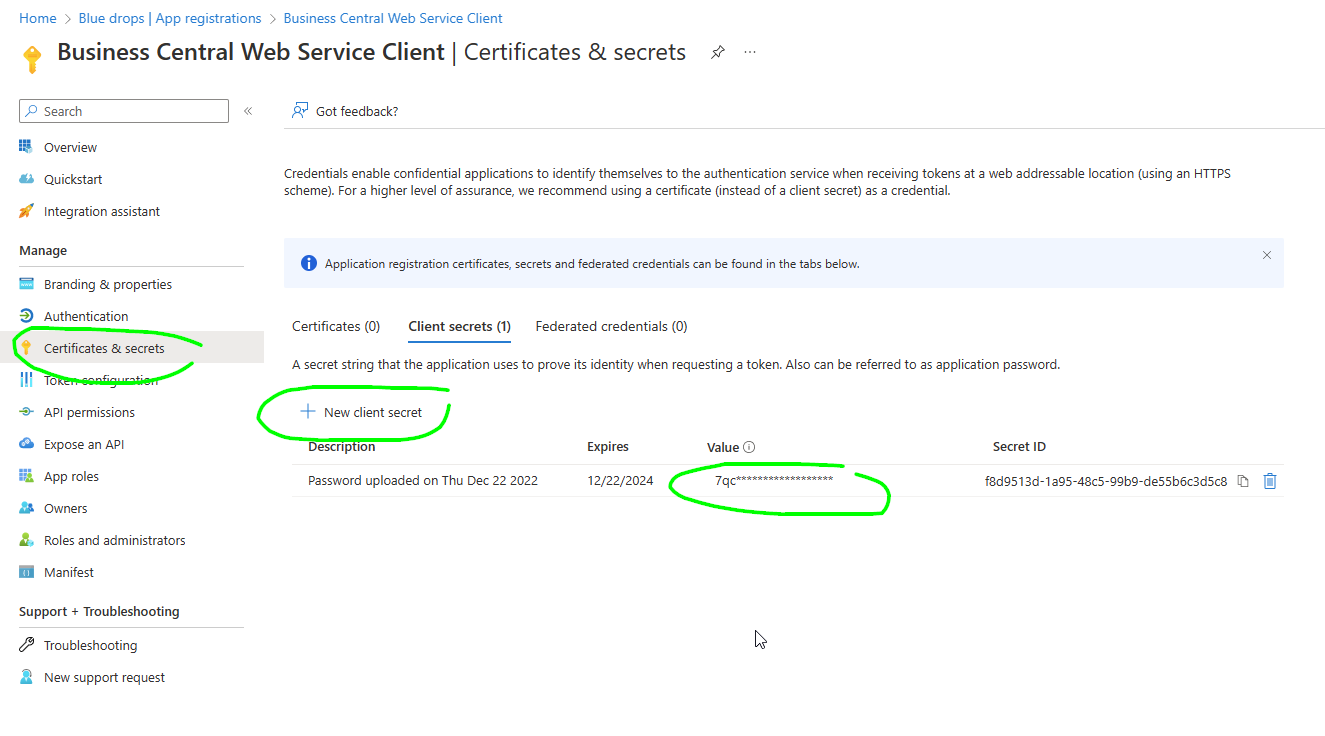Open the more options ellipsis in header
The width and height of the screenshot is (1325, 736).
750,52
